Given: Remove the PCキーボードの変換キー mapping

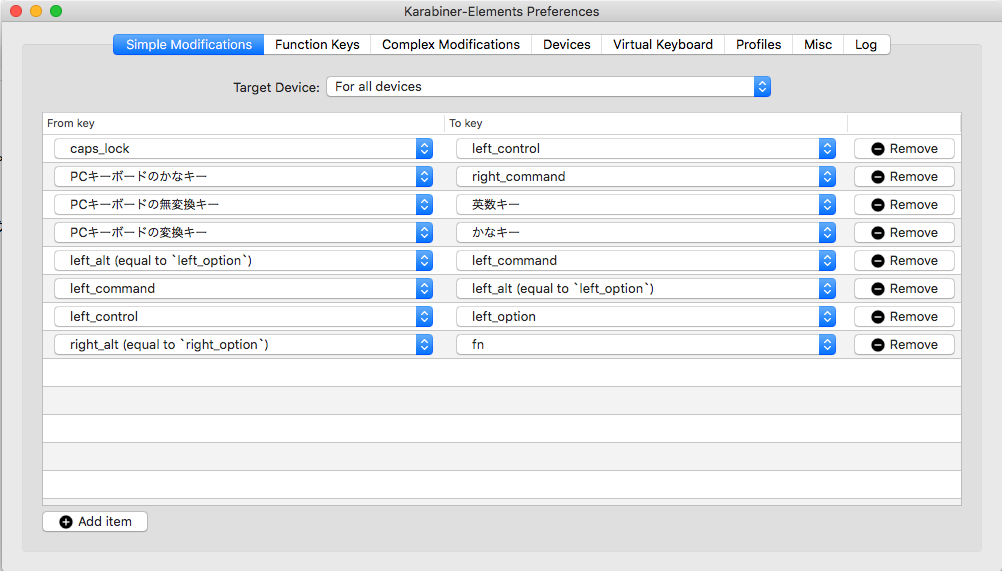Looking at the screenshot, I should point(904,233).
